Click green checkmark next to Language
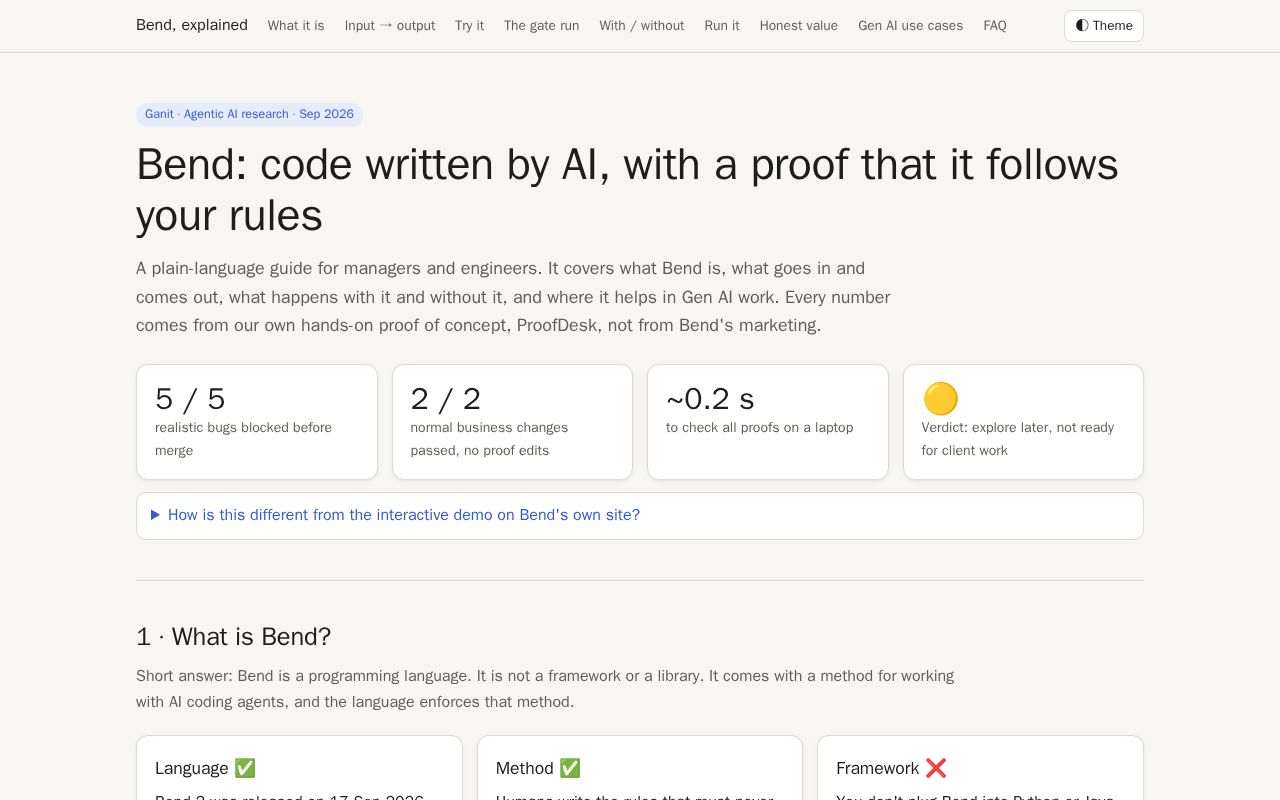The width and height of the screenshot is (1280, 800). (x=245, y=768)
